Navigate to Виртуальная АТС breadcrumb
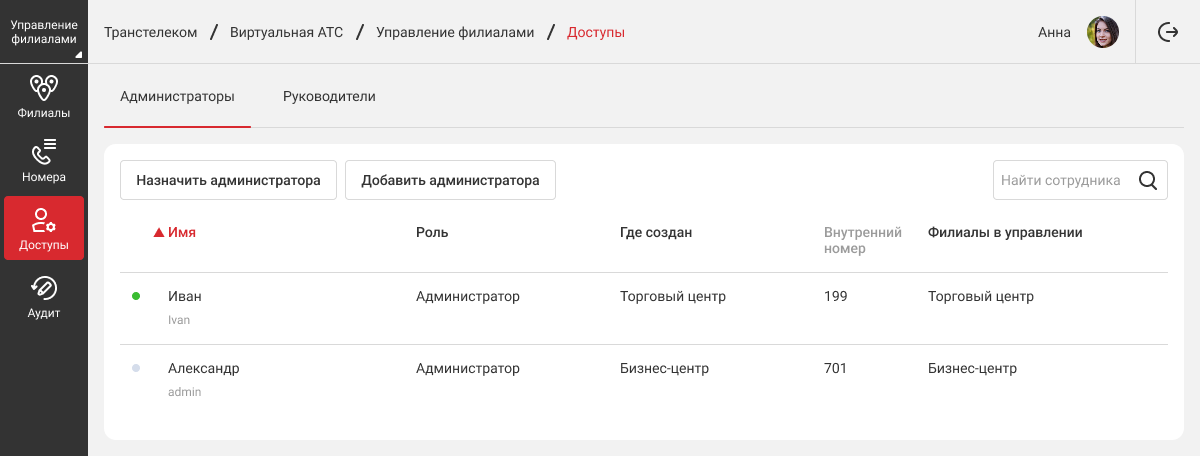 (x=286, y=32)
